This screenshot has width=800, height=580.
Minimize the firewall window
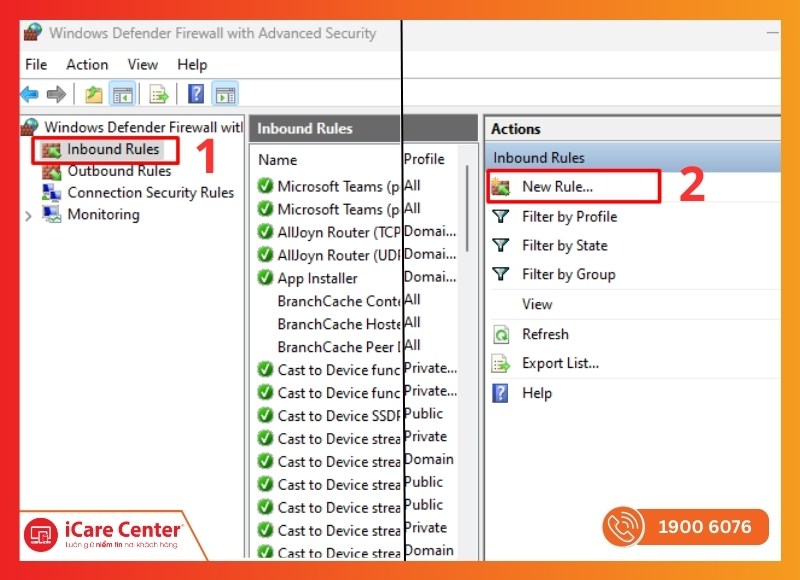[x=773, y=33]
